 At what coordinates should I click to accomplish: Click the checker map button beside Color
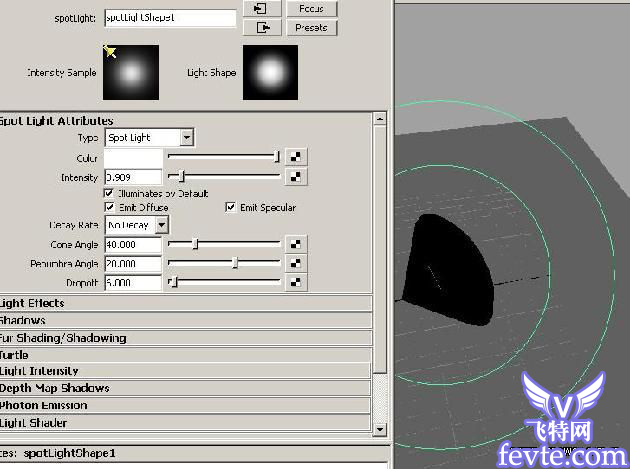295,156
